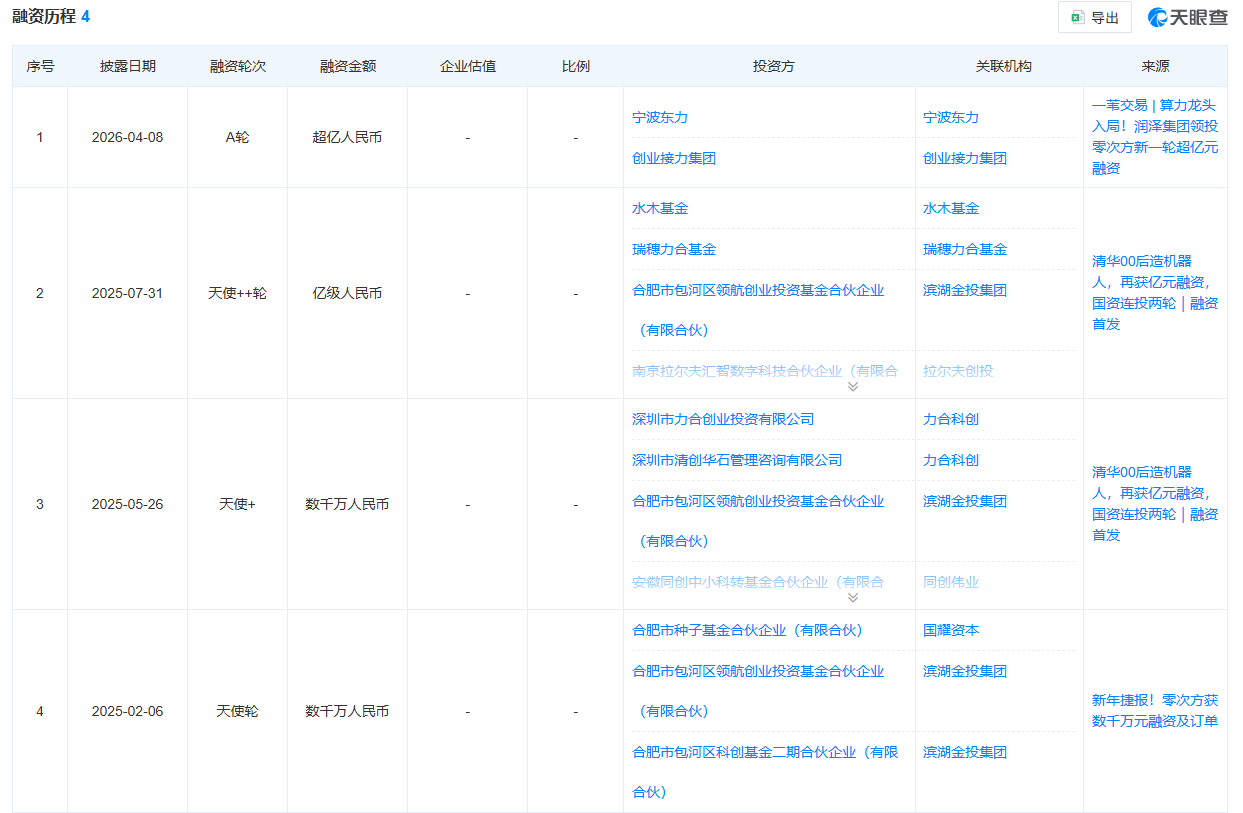Select the 天使轮 round cell
Screen dimensions: 1243x813
[237, 711]
